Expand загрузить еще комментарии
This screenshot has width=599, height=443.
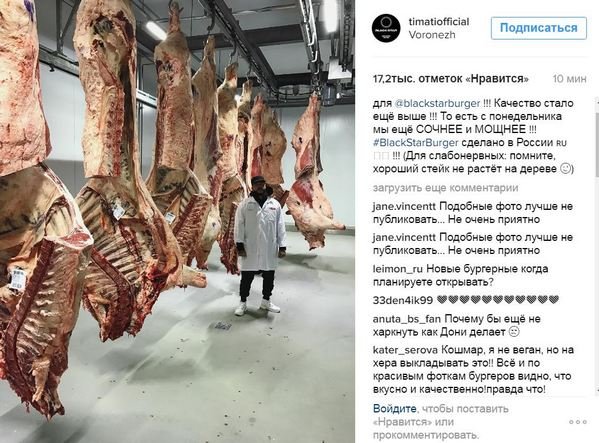[445, 188]
